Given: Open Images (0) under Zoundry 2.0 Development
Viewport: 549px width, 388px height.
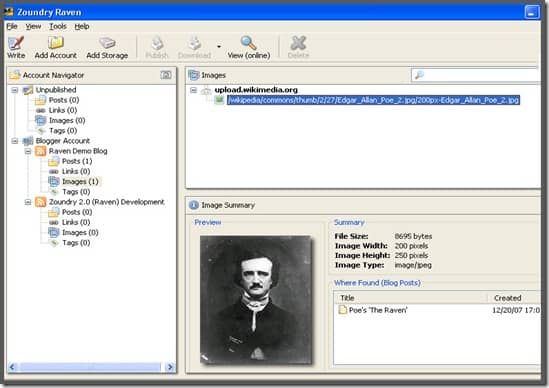Looking at the screenshot, I should pos(80,233).
